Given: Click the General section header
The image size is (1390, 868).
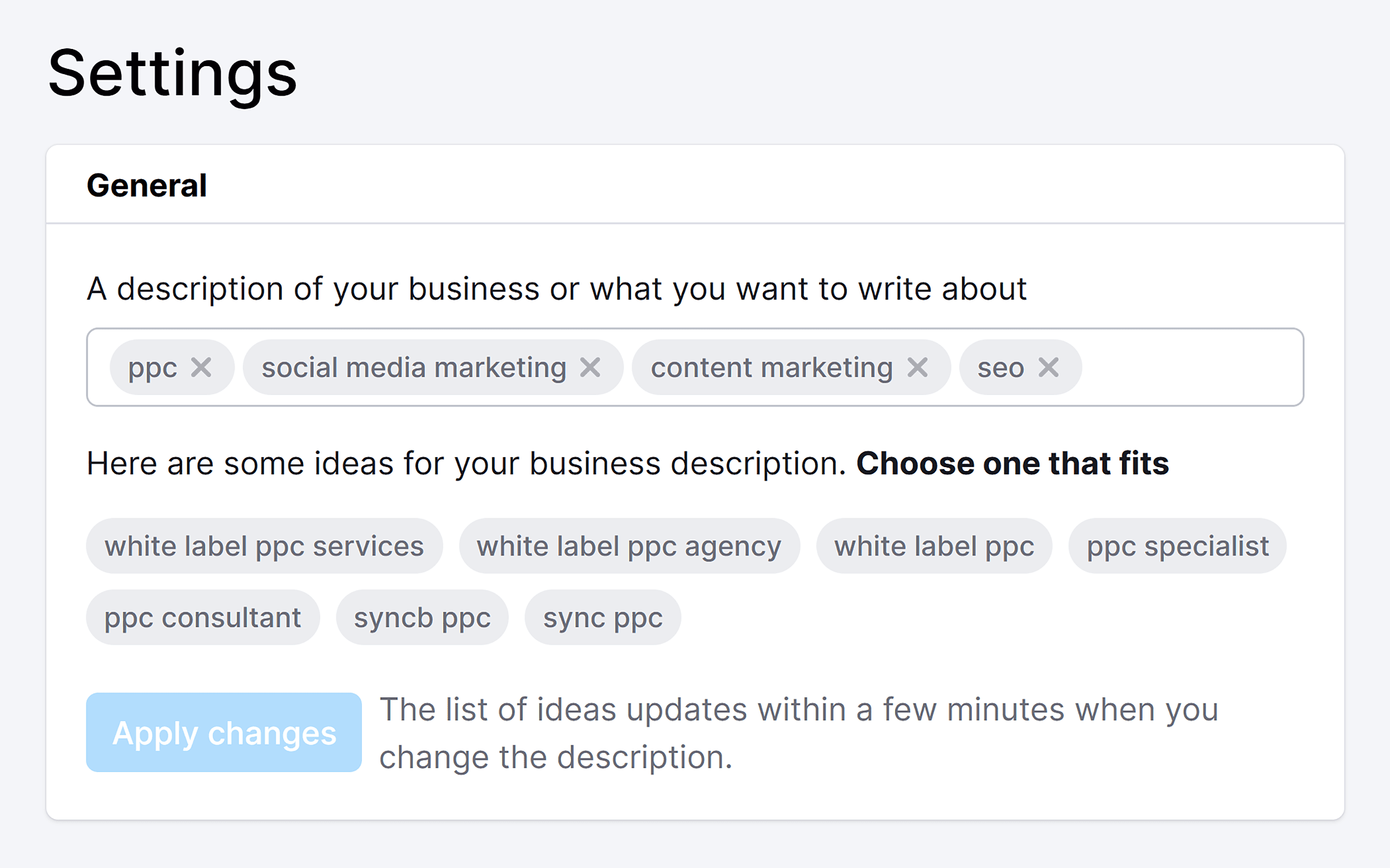Looking at the screenshot, I should pyautogui.click(x=147, y=185).
